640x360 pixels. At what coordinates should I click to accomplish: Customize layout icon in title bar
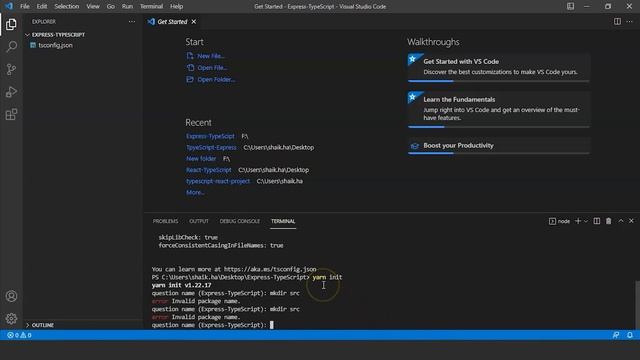570,6
